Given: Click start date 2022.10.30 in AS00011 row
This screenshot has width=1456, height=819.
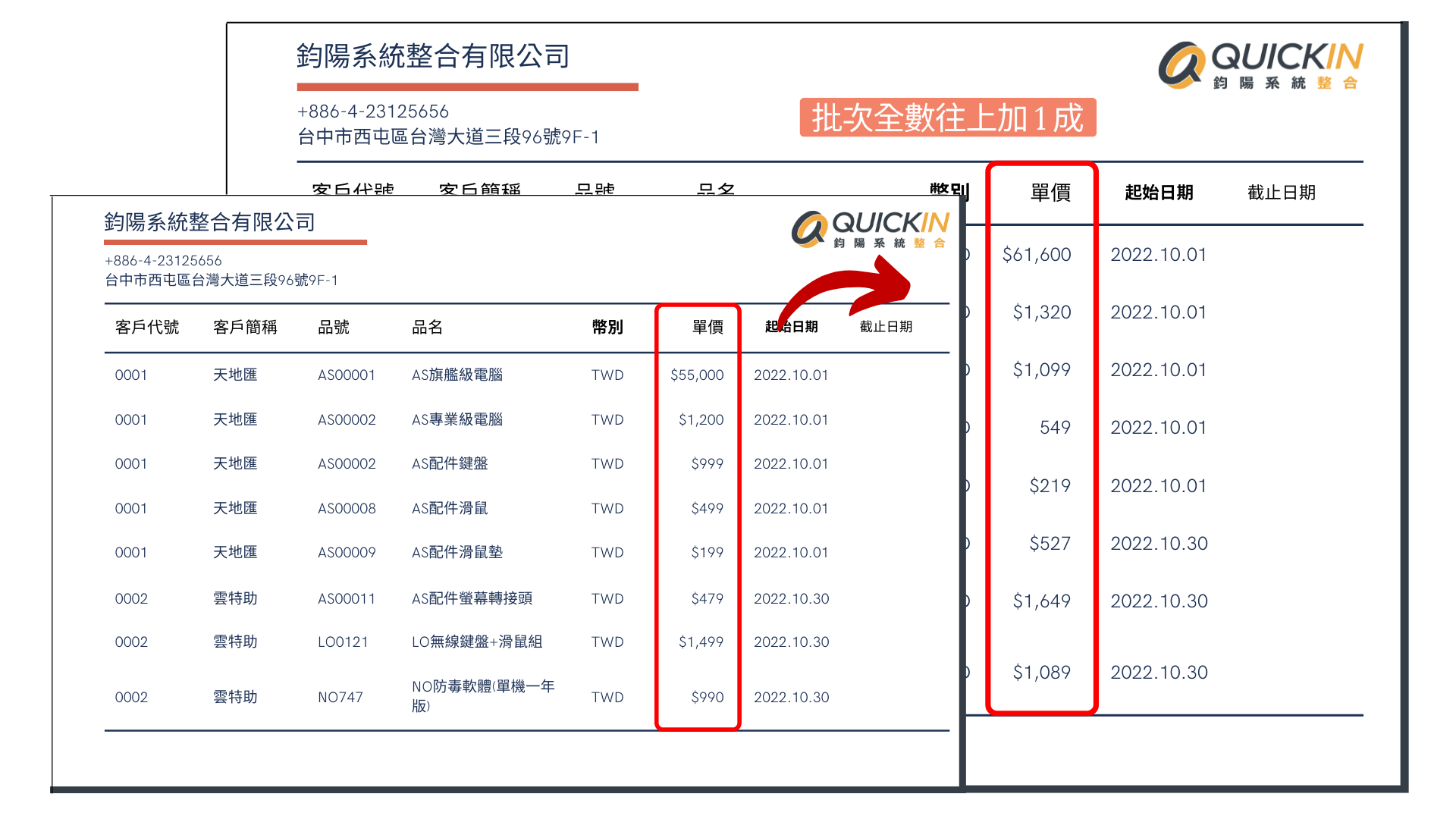Looking at the screenshot, I should point(792,598).
